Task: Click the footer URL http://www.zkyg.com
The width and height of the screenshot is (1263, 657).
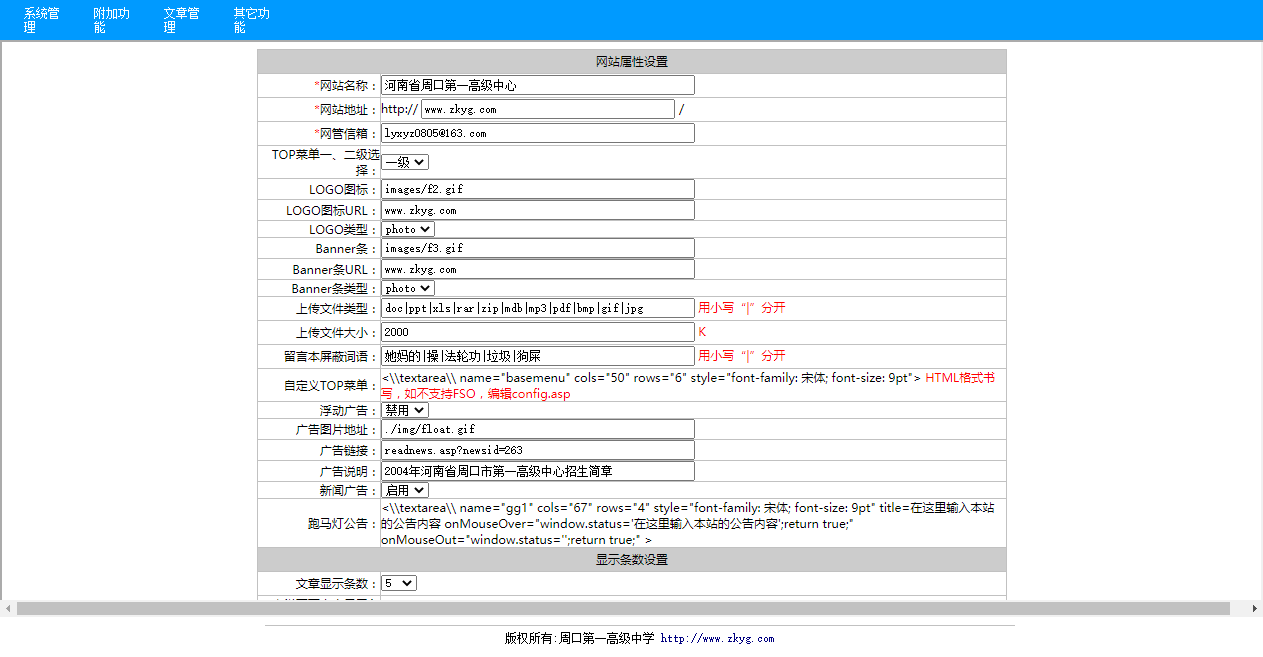Action: coord(717,638)
